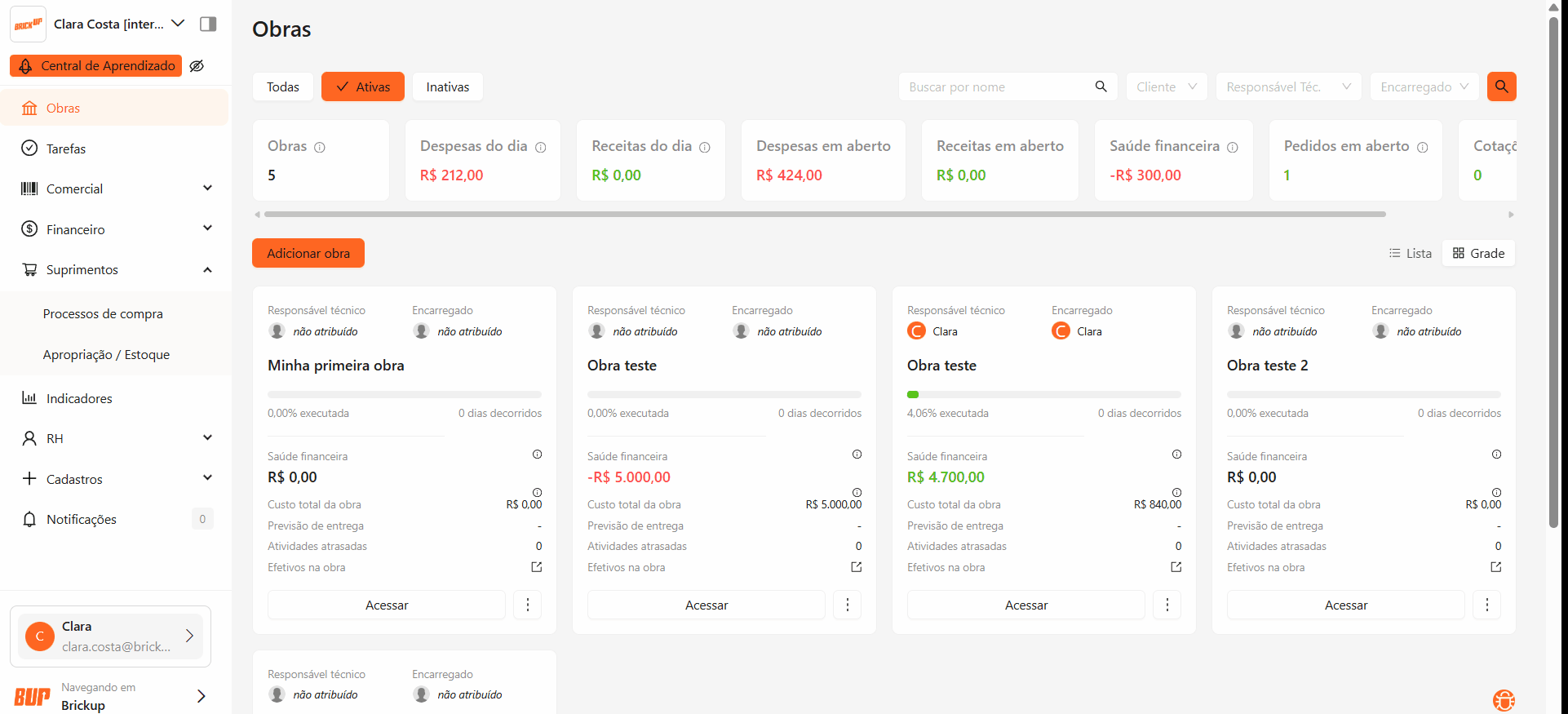This screenshot has height=714, width=1568.
Task: Open Efetivos na obra link for Obra teste 2
Action: pos(1495,567)
